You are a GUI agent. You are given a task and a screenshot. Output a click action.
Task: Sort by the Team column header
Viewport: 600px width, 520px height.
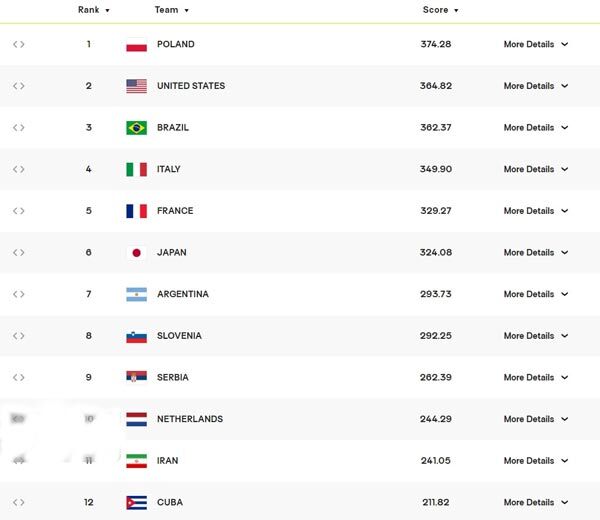click(171, 10)
